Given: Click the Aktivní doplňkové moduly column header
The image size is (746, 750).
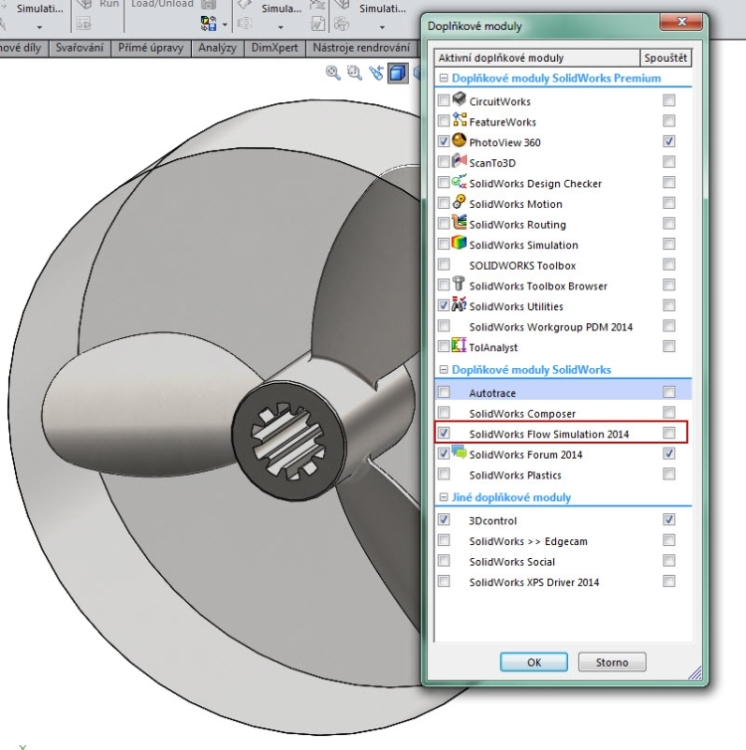Looking at the screenshot, I should pos(537,58).
